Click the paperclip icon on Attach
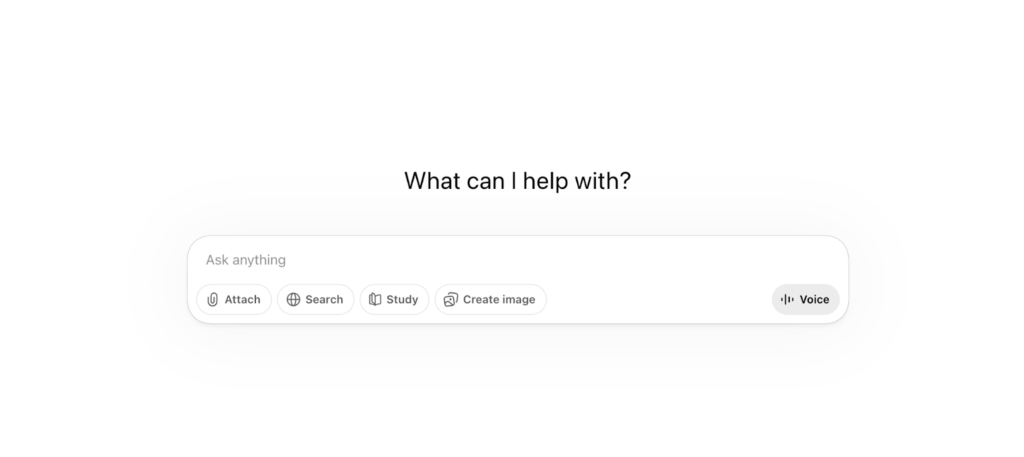The width and height of the screenshot is (1024, 457). (213, 300)
